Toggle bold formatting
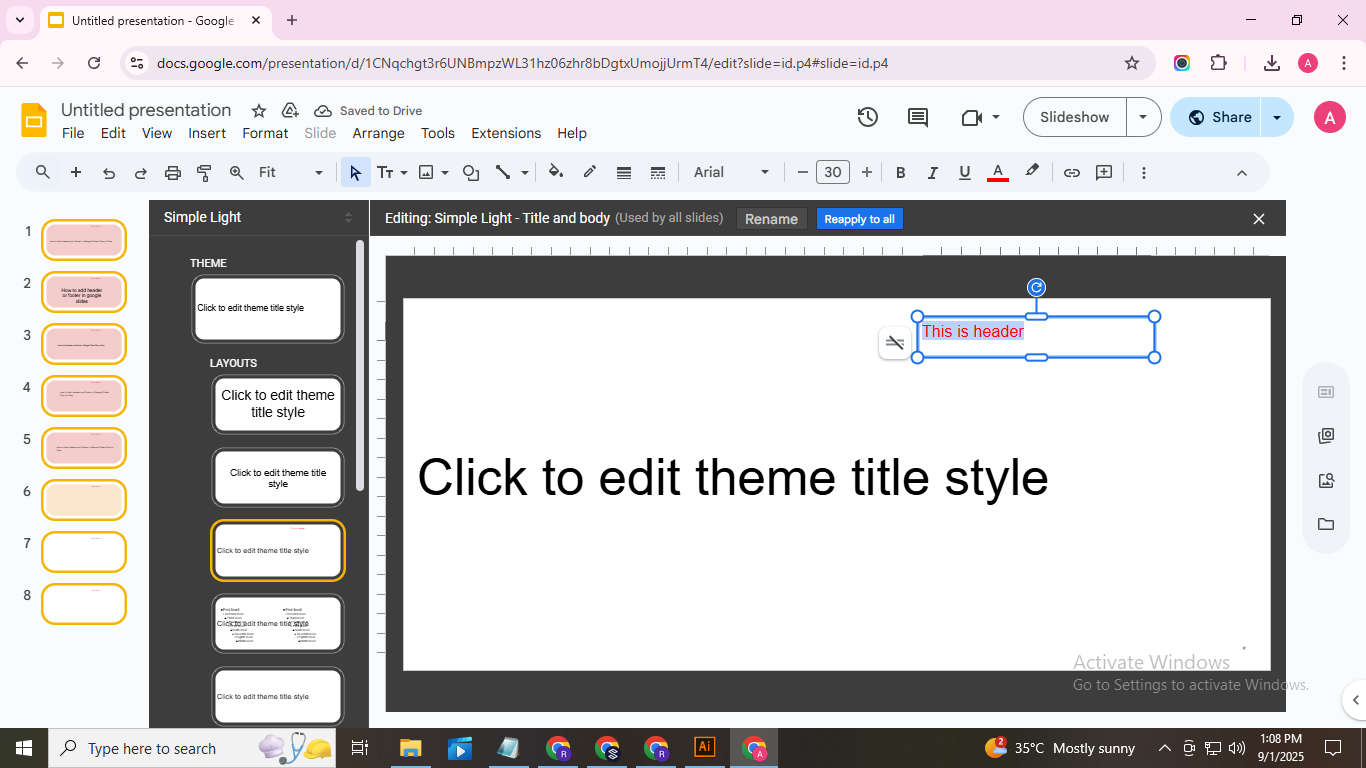Image resolution: width=1366 pixels, height=768 pixels. point(900,172)
